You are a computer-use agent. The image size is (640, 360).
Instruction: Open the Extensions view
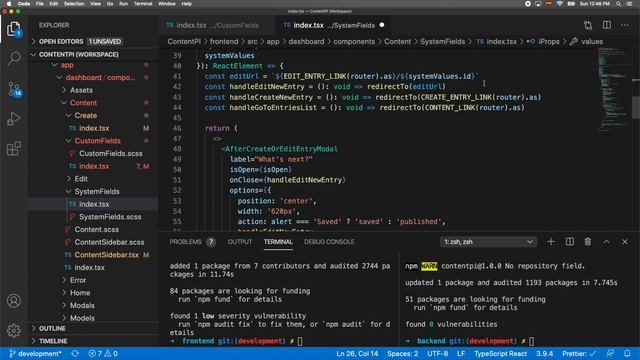coord(14,149)
